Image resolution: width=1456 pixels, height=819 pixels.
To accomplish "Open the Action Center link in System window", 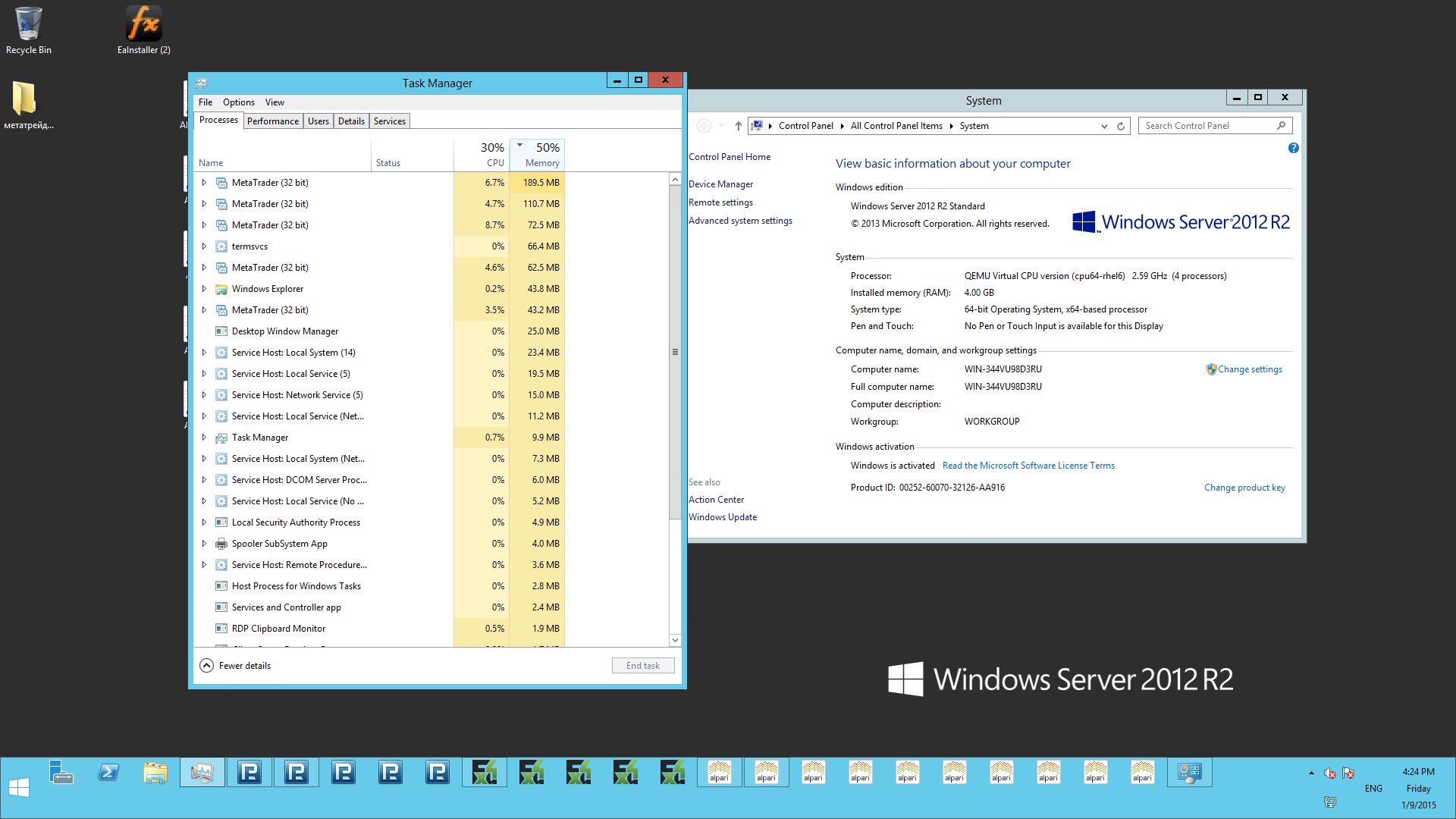I will [x=716, y=500].
